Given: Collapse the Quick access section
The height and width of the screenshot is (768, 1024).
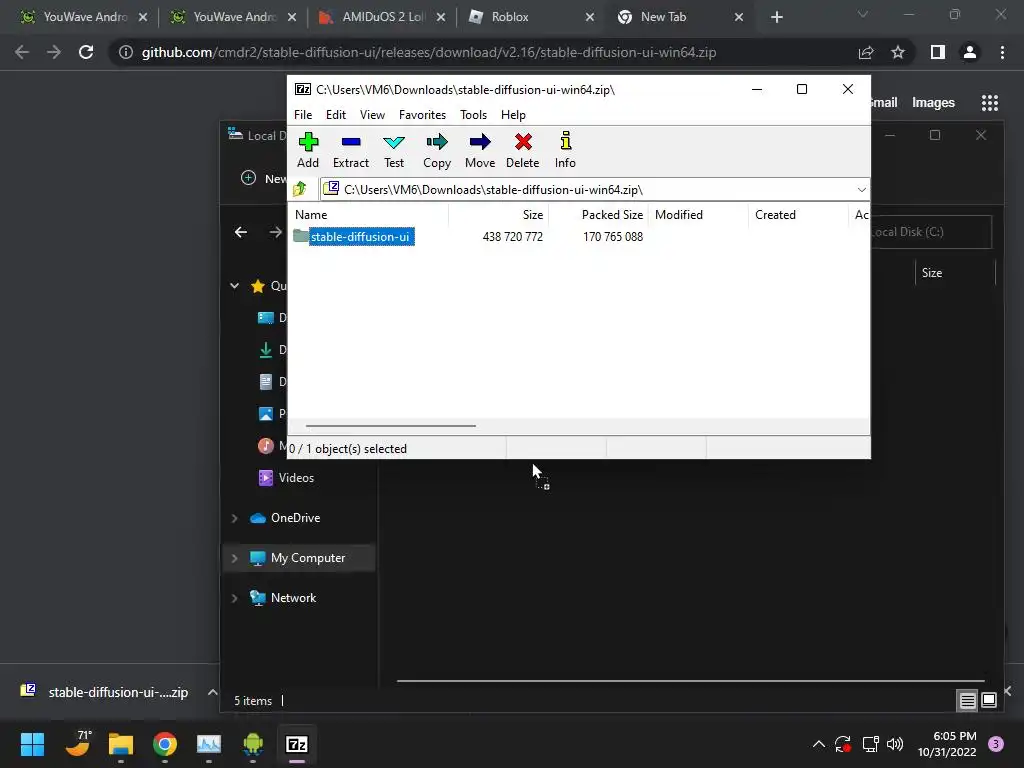Looking at the screenshot, I should click(234, 286).
